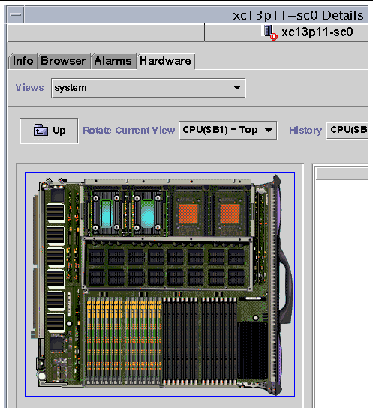The width and height of the screenshot is (373, 414).
Task: Click the xc13p11-sc0 host label
Action: (317, 32)
